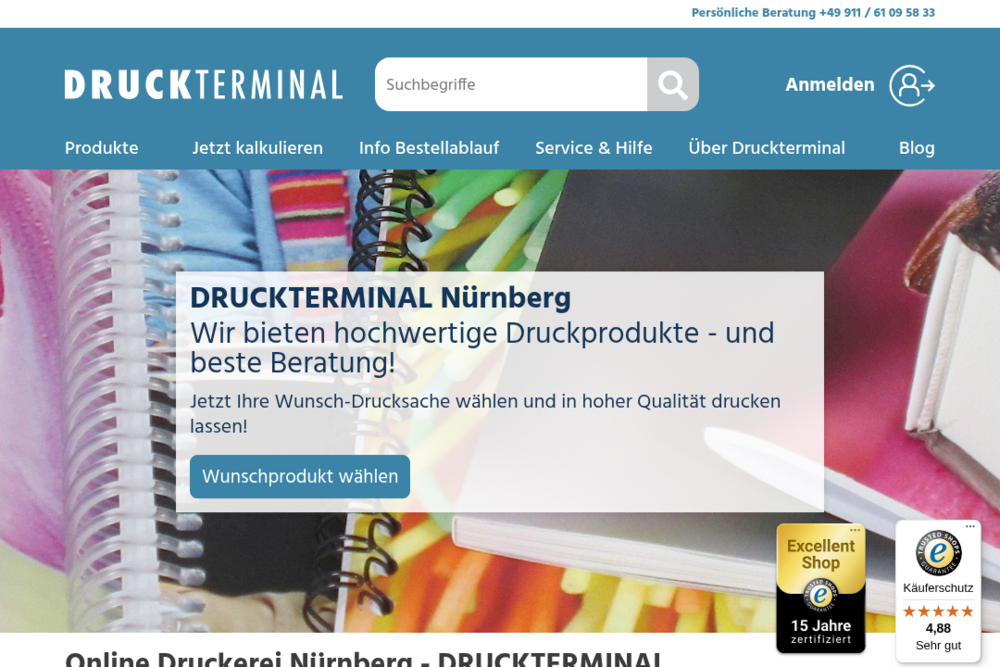Click the Anmelden text link
The width and height of the screenshot is (1000, 667).
[829, 85]
